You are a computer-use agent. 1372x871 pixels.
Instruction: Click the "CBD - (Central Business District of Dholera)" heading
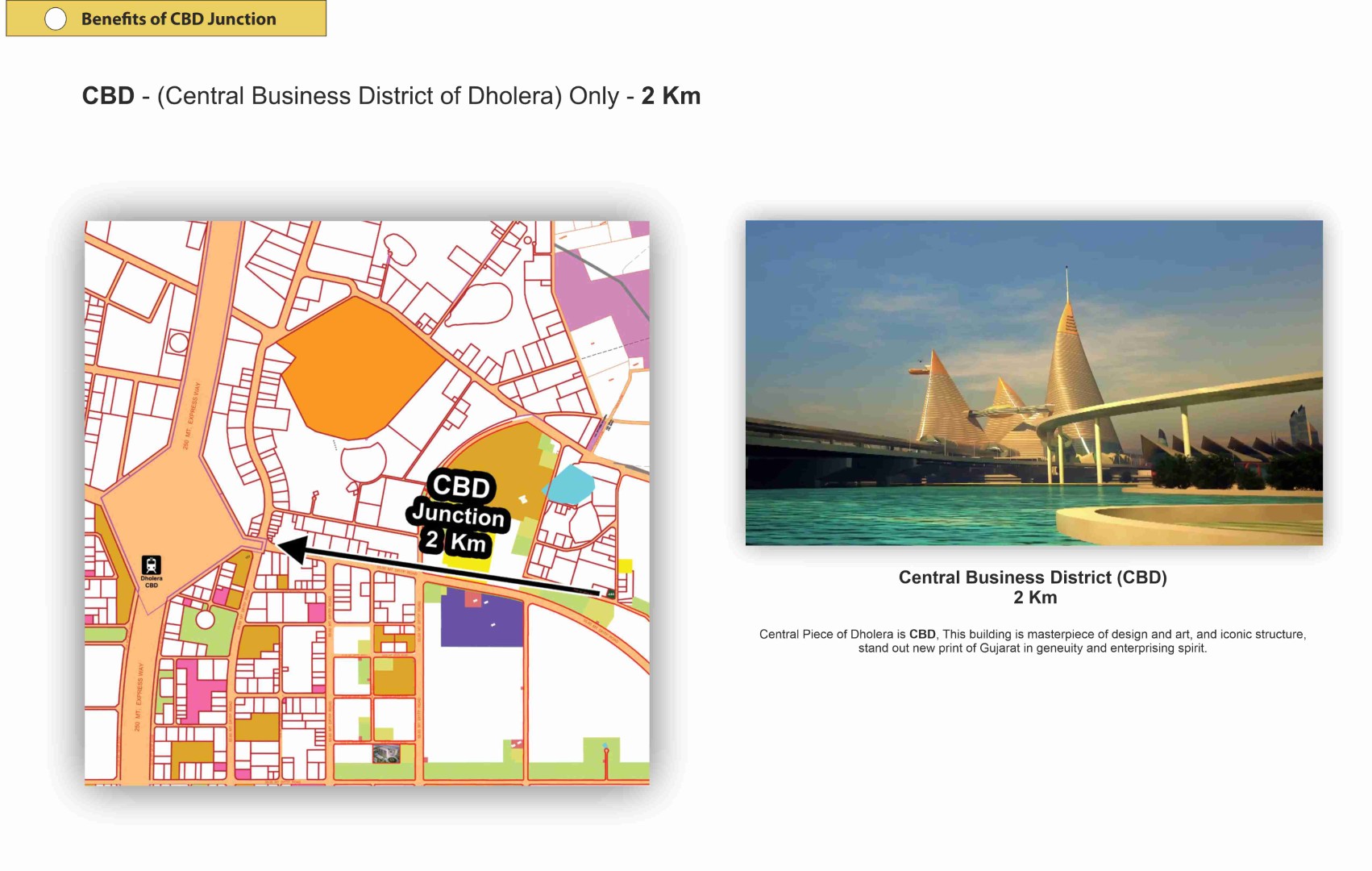(x=321, y=96)
